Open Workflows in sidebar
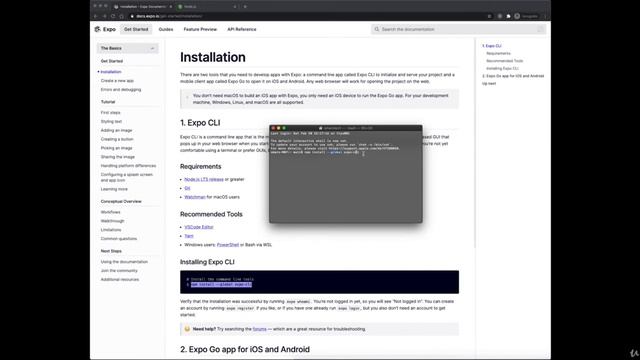Screen dimensions: 640x360 [x=111, y=212]
